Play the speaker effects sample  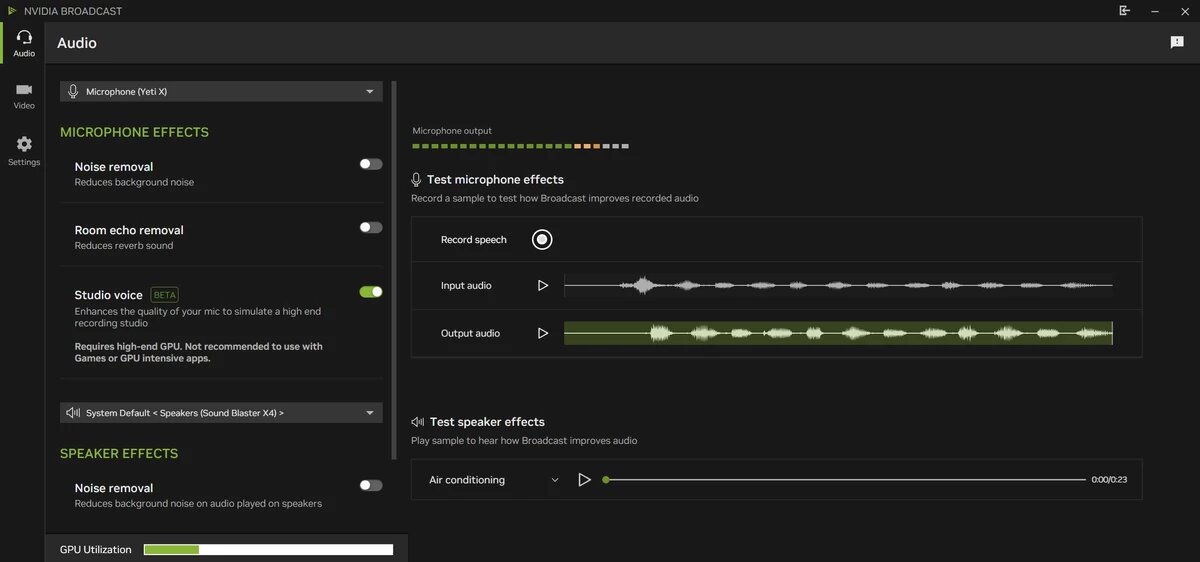point(585,480)
